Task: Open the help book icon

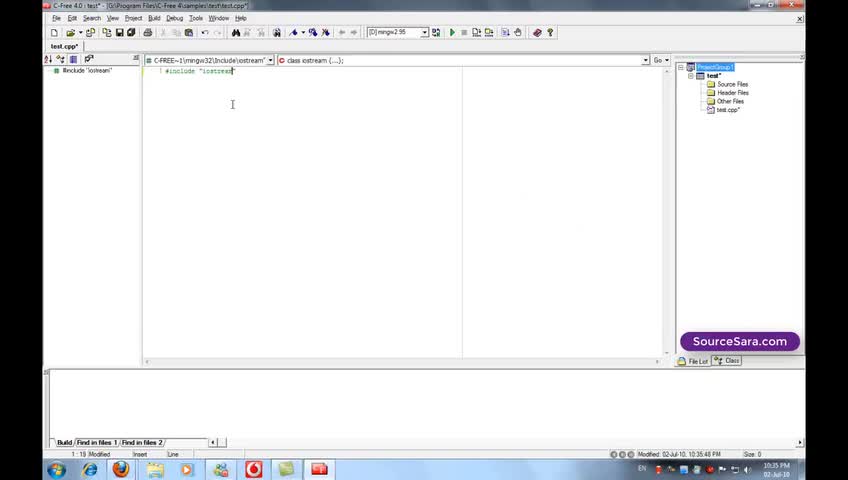Action: pos(537,32)
